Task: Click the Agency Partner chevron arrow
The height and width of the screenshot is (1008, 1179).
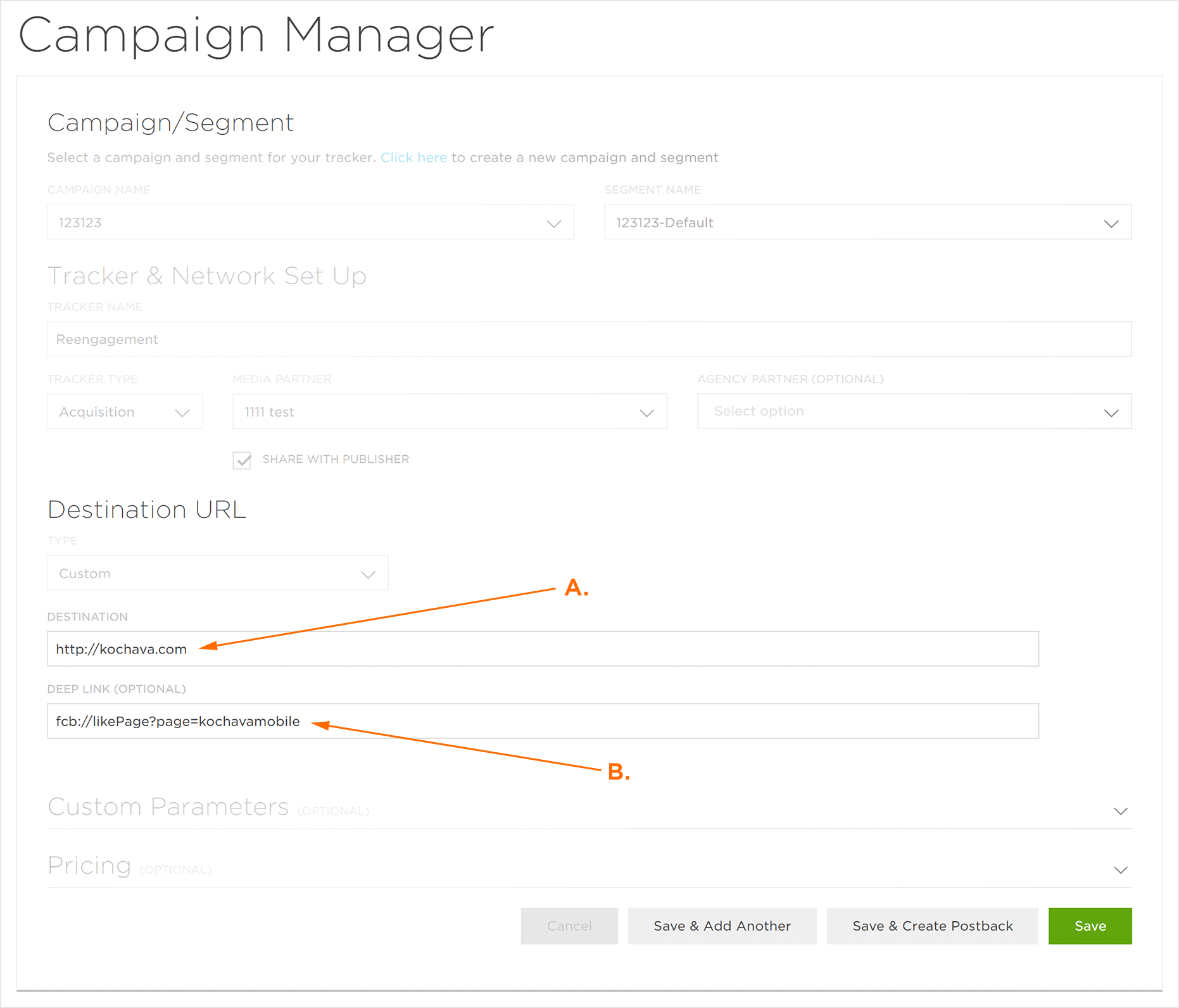Action: pyautogui.click(x=1111, y=413)
